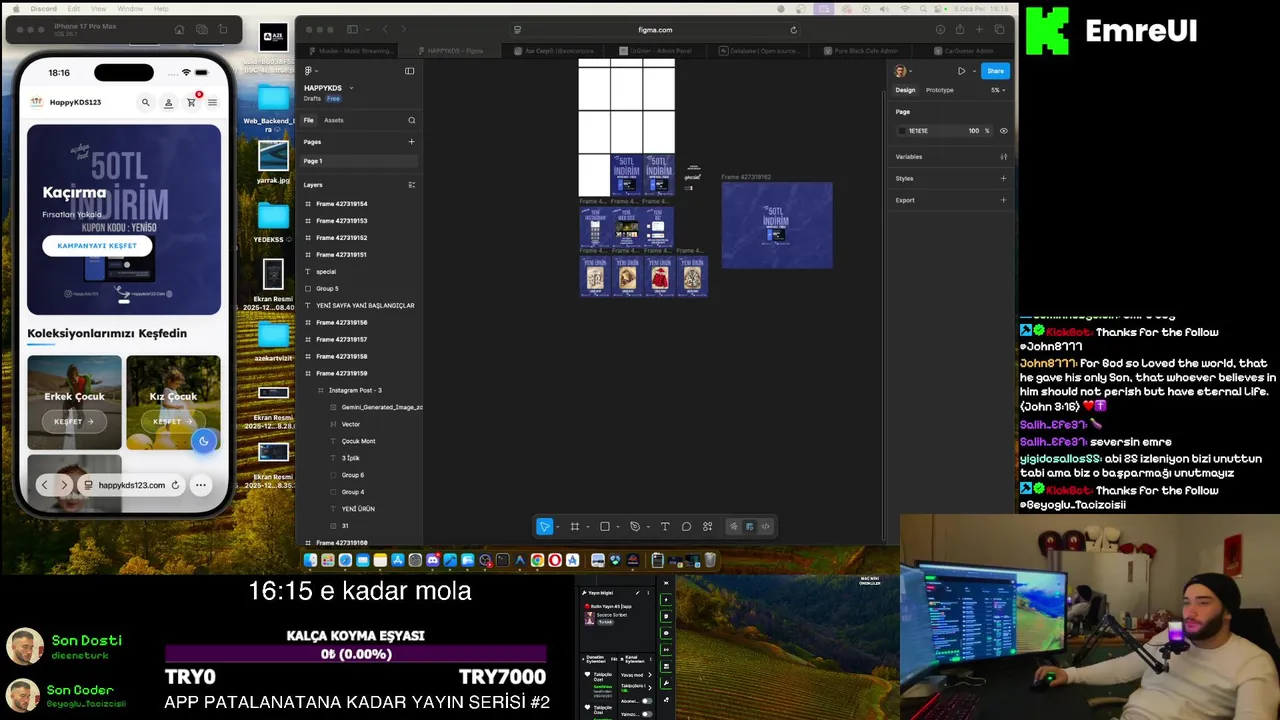The width and height of the screenshot is (1280, 720).
Task: Select the Text tool in Figma toolbar
Action: 665,526
